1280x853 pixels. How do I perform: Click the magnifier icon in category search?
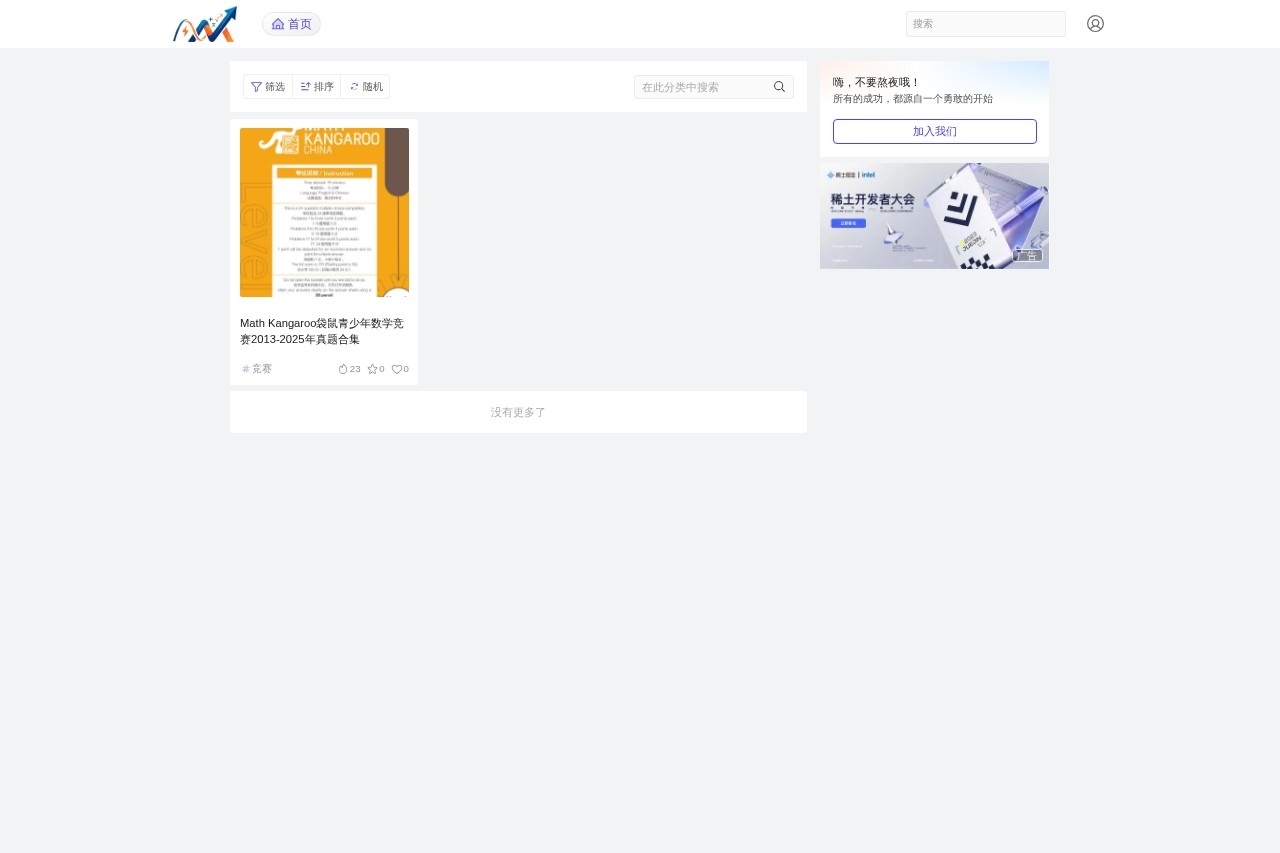click(779, 87)
